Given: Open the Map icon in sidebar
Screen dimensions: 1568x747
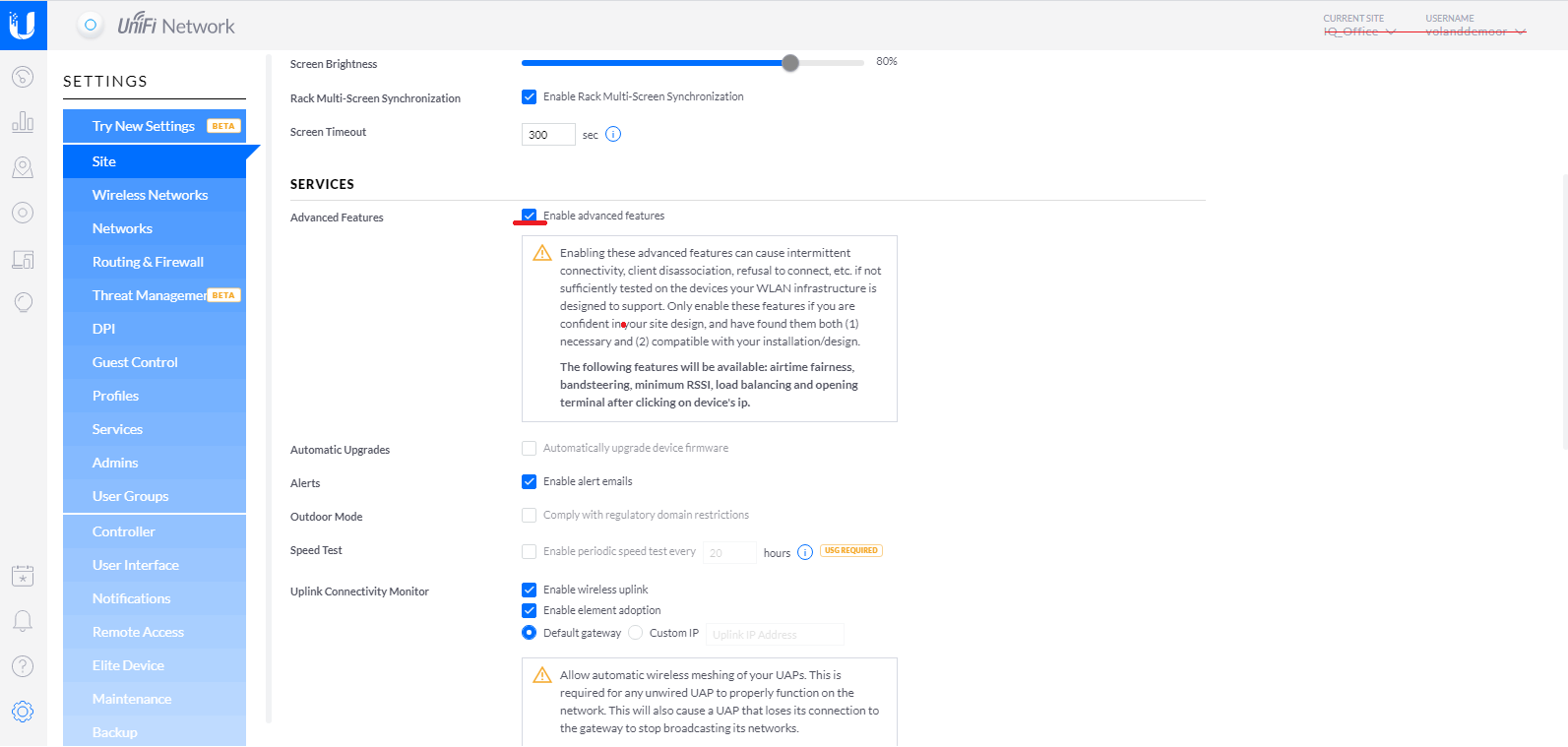Looking at the screenshot, I should (x=23, y=167).
